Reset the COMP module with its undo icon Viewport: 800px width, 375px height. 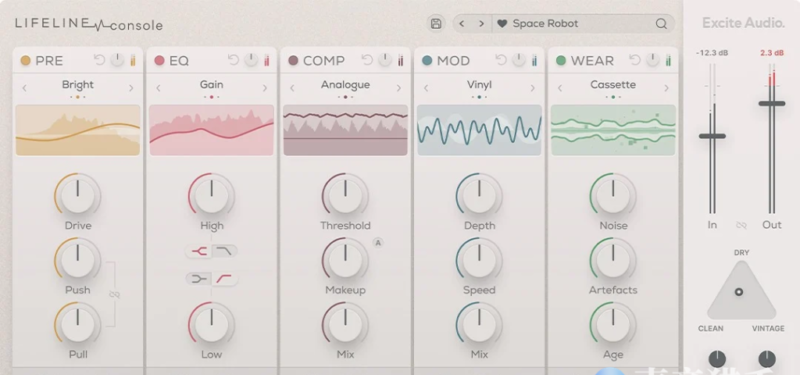(x=367, y=60)
